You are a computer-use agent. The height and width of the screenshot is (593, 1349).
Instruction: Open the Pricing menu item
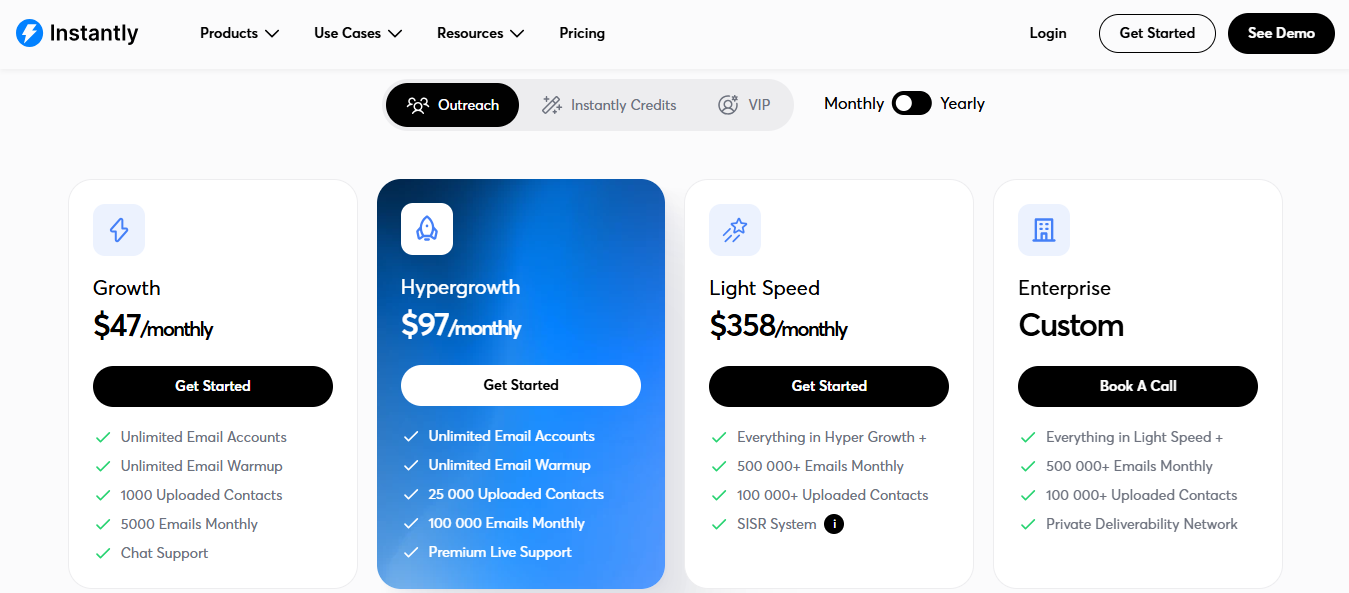click(582, 33)
